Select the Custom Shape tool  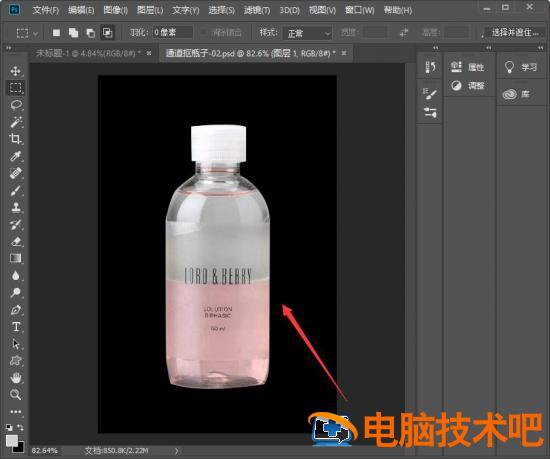coord(15,361)
